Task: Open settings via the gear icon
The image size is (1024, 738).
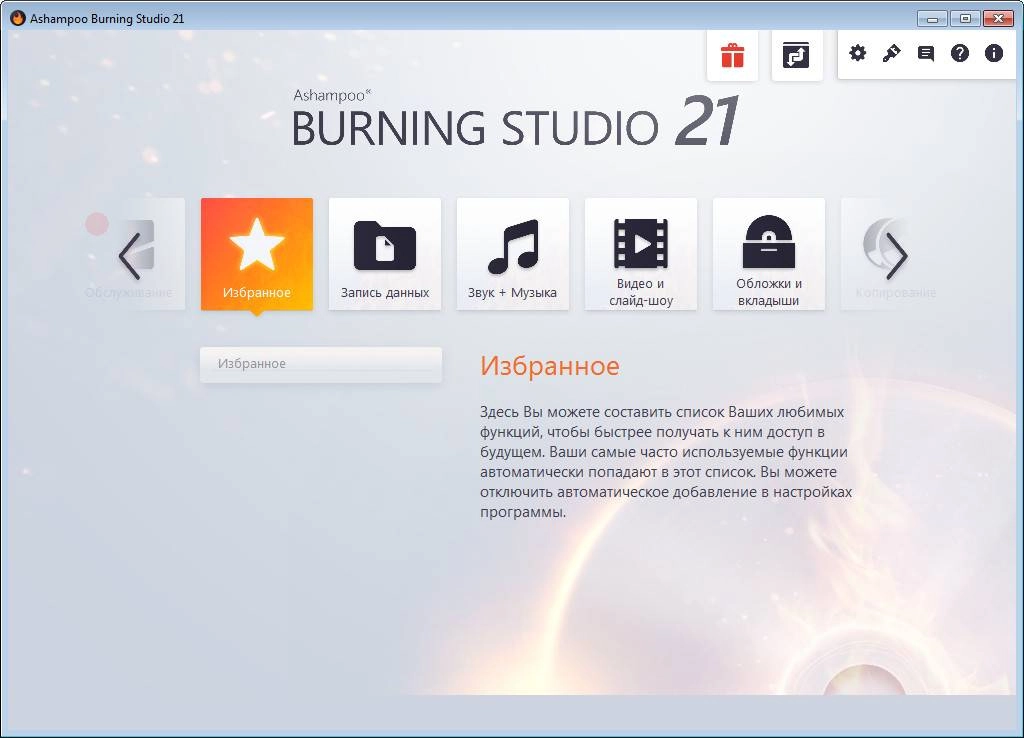Action: (857, 54)
